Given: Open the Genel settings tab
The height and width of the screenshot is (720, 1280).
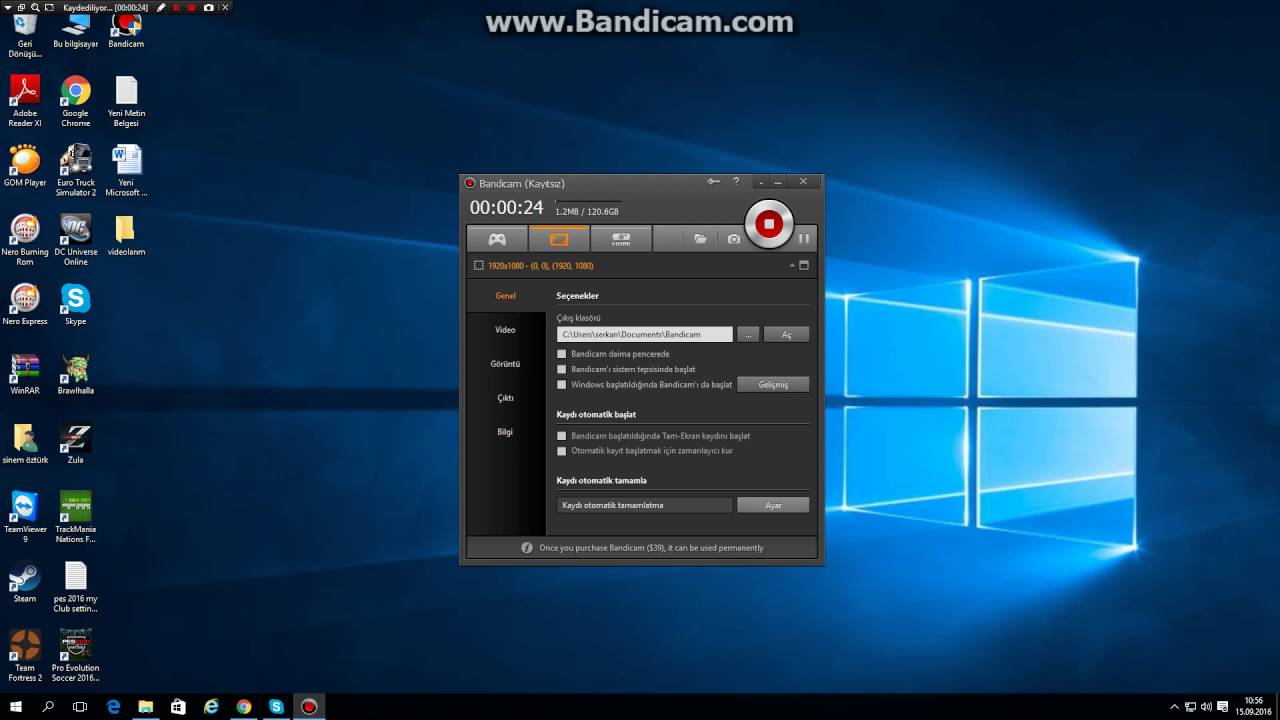Looking at the screenshot, I should 505,296.
